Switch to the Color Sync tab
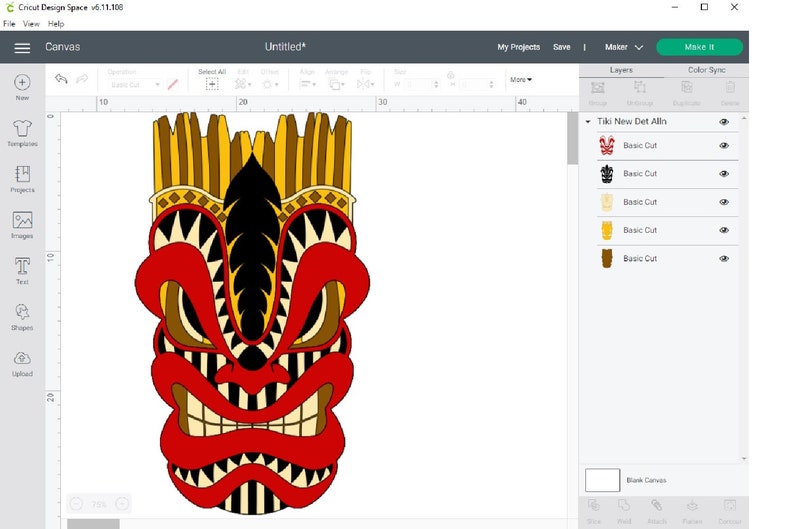The height and width of the screenshot is (529, 794). 706,70
